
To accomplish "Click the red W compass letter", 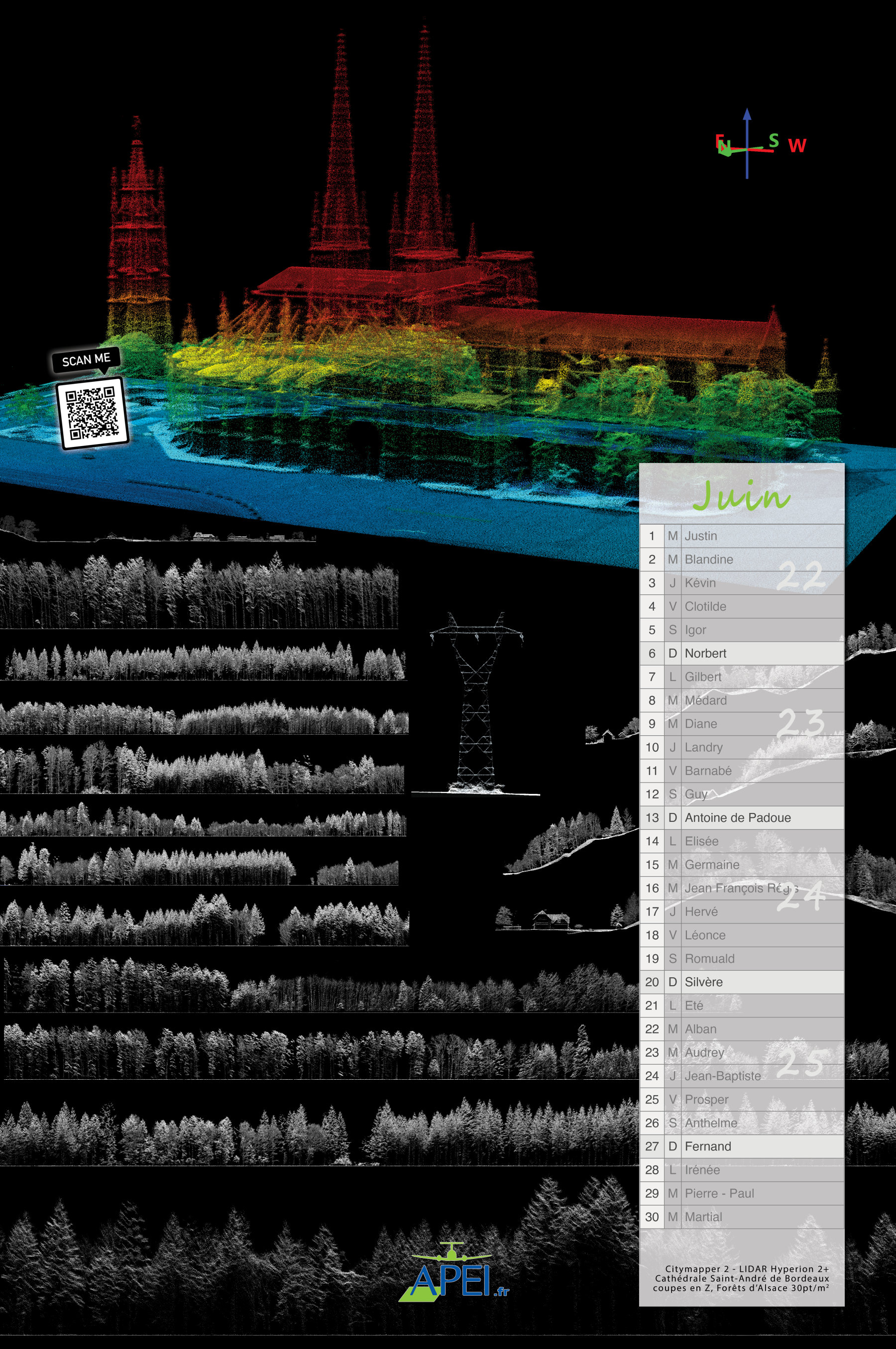I will [x=796, y=146].
